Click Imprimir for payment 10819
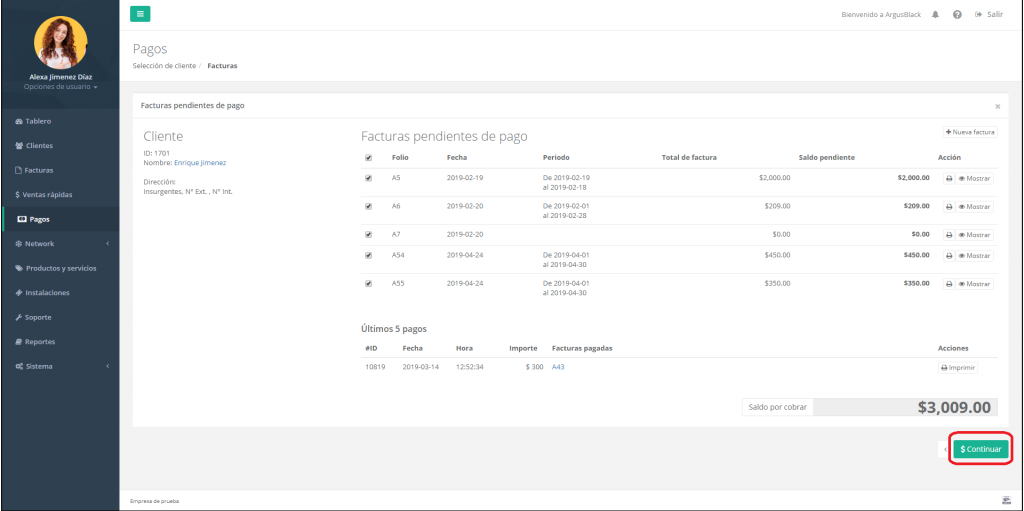This screenshot has height=511, width=1024. point(958,368)
